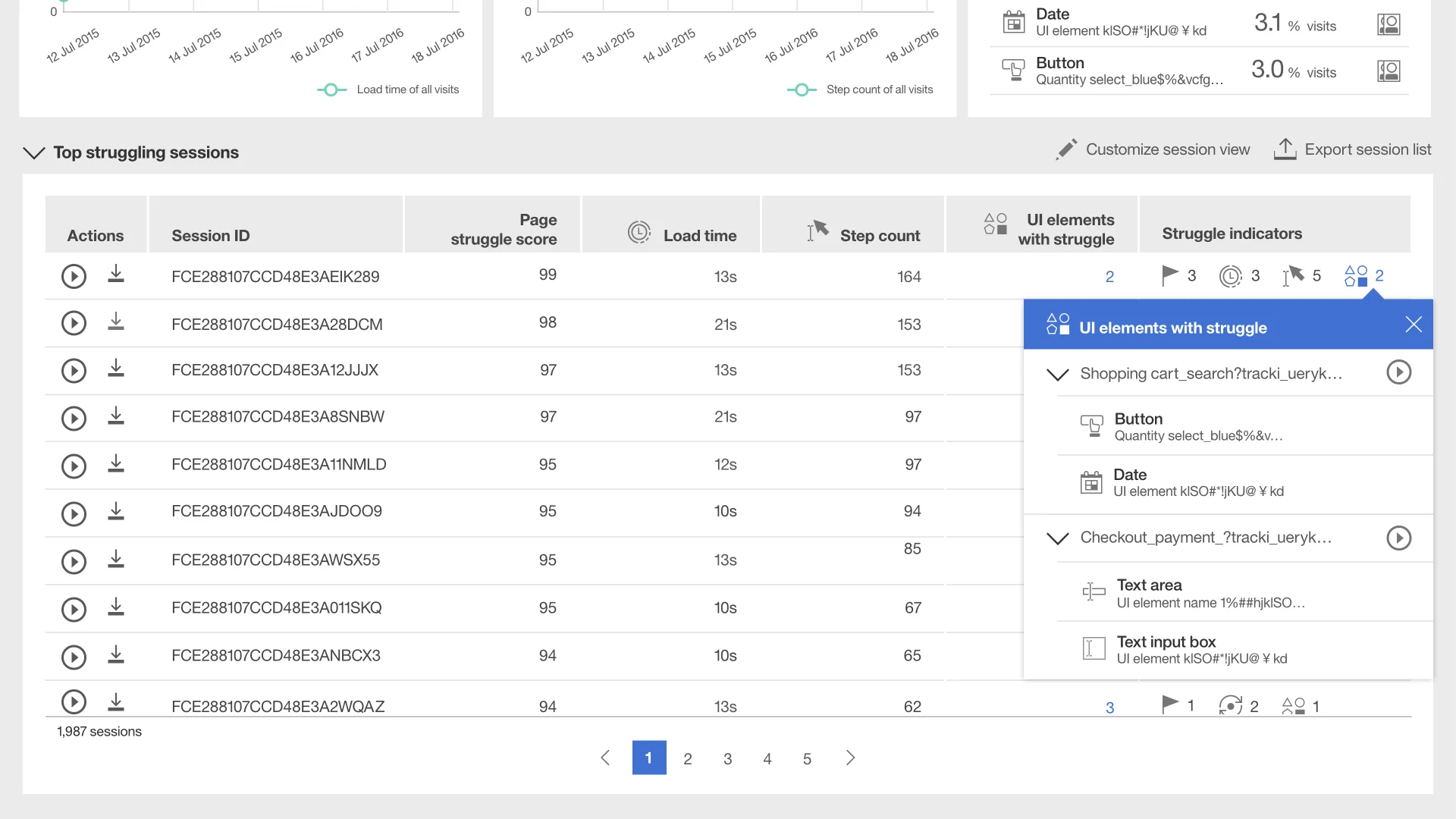1456x819 pixels.
Task: Replay the Shopping cart_search page
Action: pos(1398,372)
